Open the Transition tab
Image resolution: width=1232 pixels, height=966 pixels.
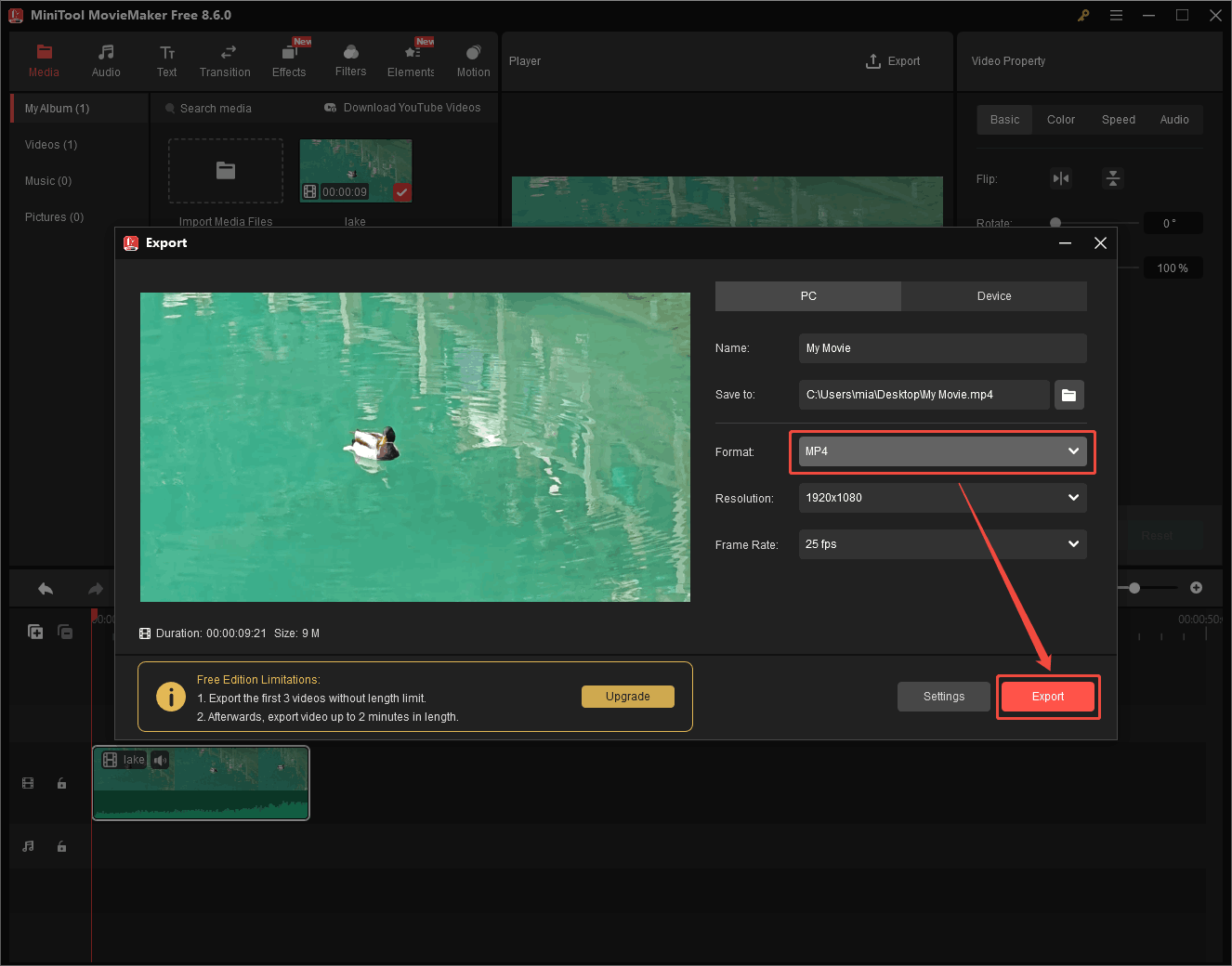tap(225, 61)
